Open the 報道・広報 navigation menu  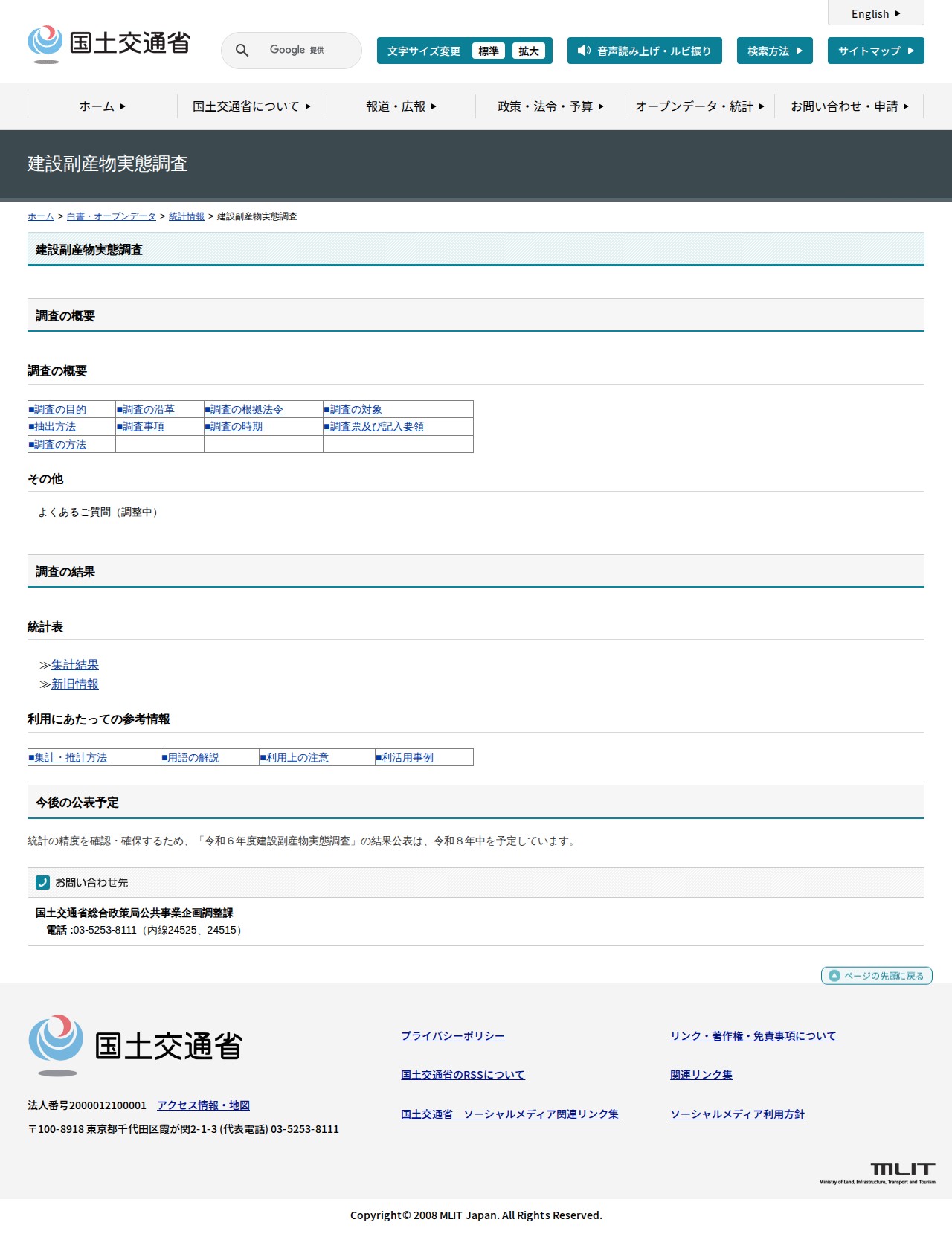coord(402,106)
